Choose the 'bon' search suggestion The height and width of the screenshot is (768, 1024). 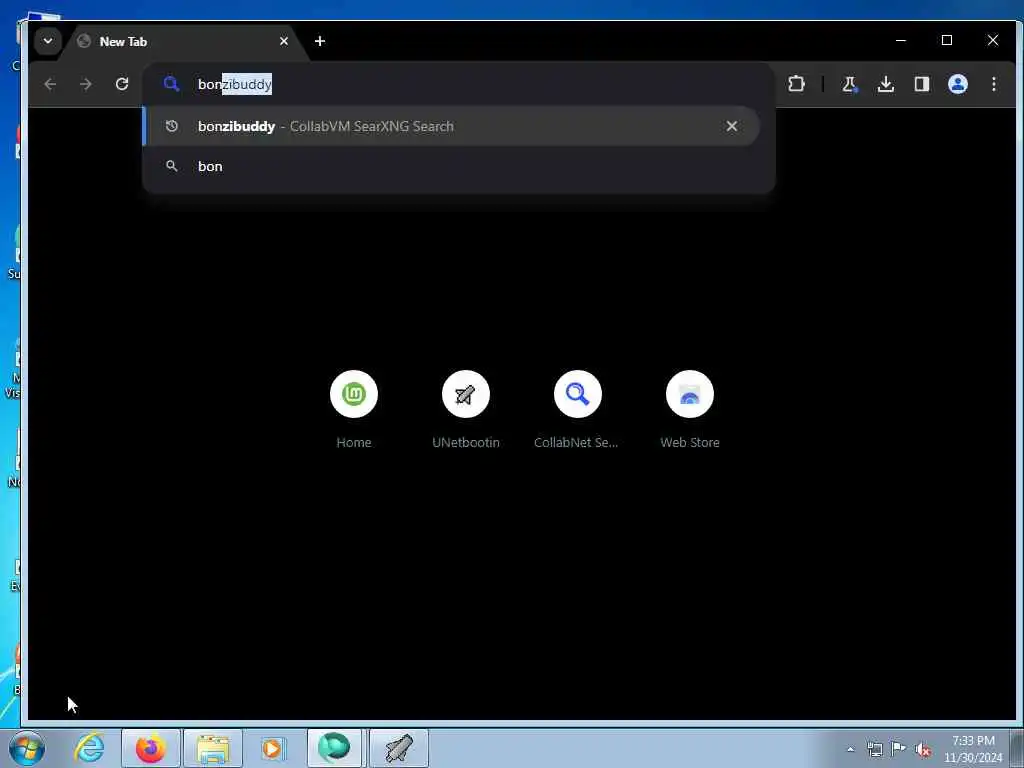[451, 167]
